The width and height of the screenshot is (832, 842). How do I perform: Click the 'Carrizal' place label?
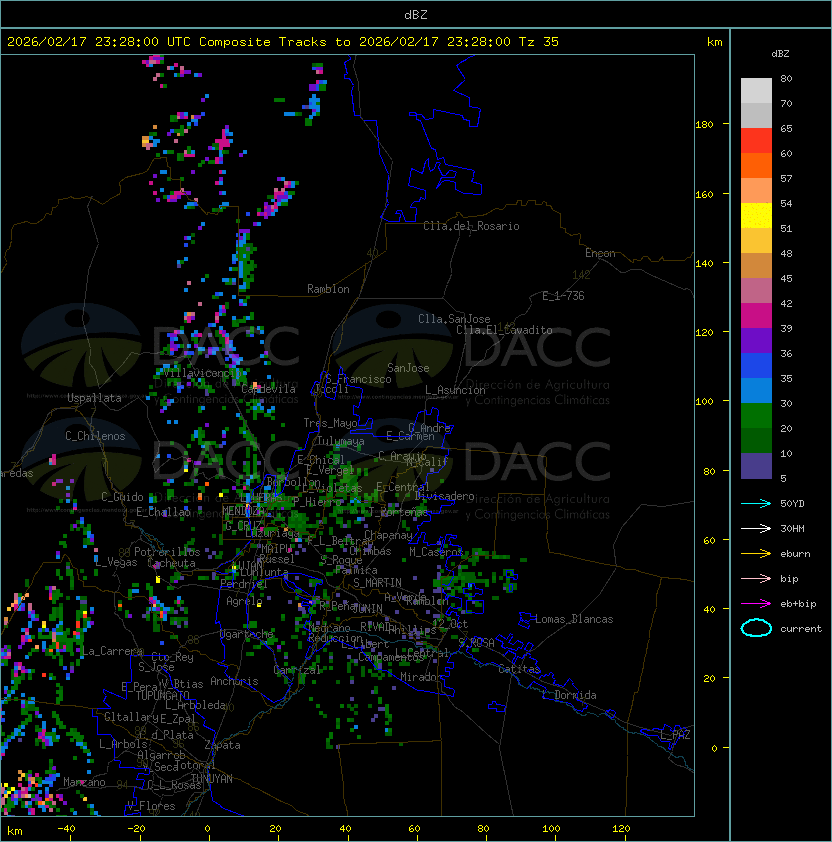(298, 670)
